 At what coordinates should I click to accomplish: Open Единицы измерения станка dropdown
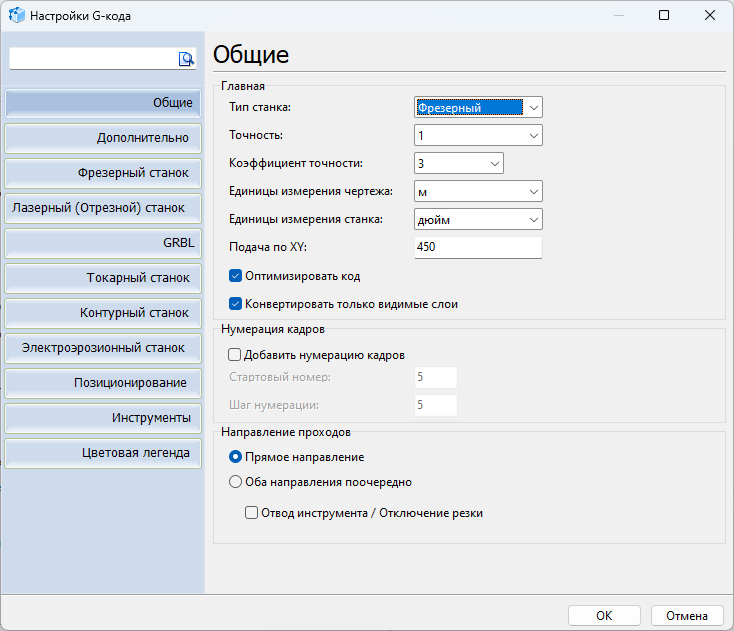click(x=478, y=220)
